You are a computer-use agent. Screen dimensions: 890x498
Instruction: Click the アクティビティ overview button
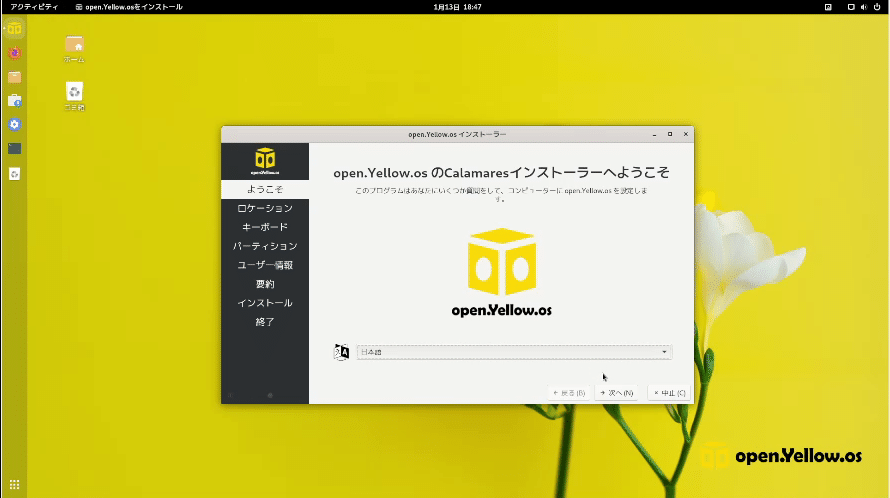[34, 7]
